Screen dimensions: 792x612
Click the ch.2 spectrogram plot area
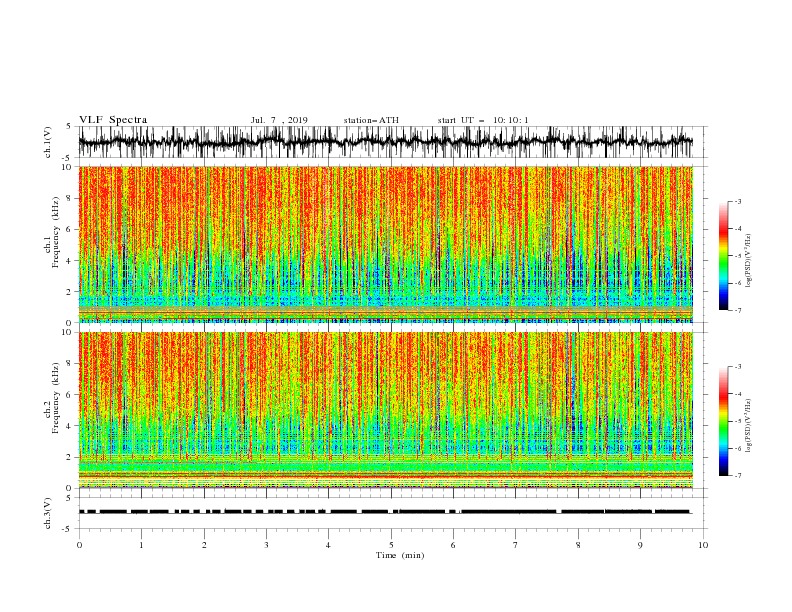click(386, 410)
